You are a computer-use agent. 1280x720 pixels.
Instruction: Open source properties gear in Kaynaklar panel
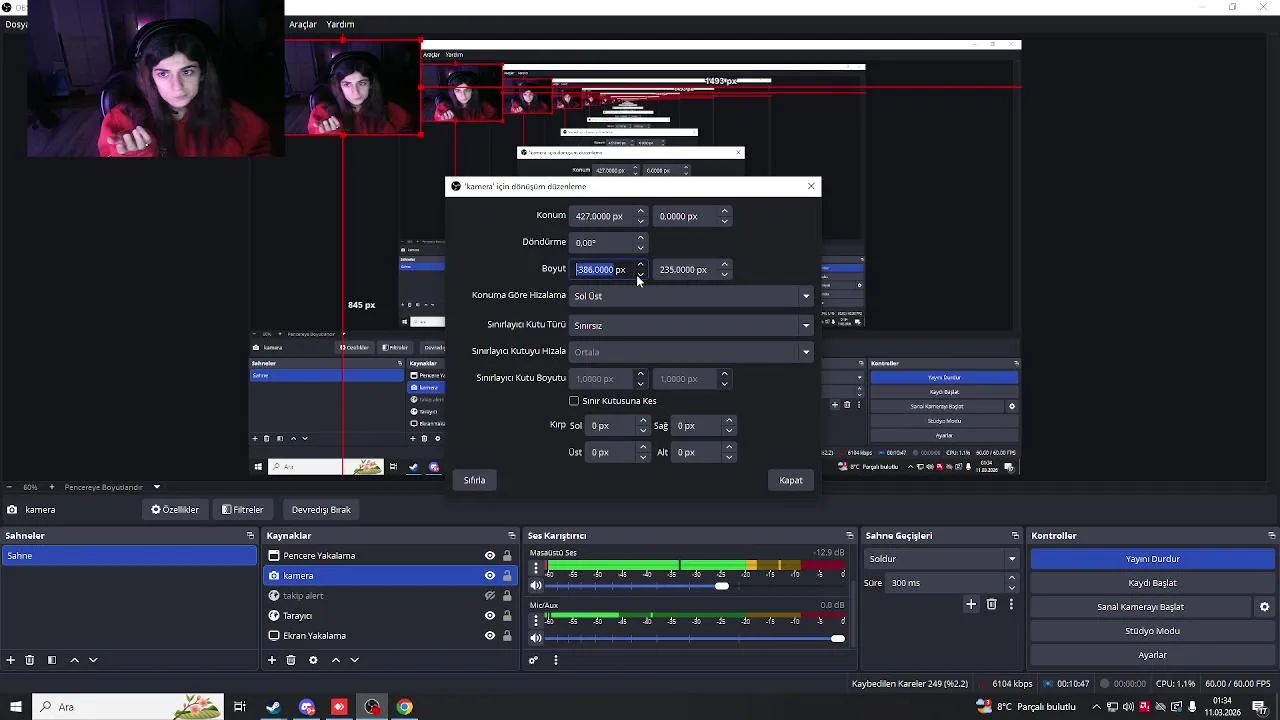tap(313, 660)
